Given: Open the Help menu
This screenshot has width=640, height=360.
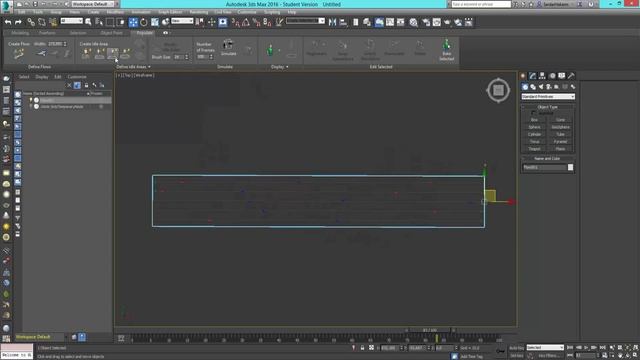Looking at the screenshot, I should click(292, 12).
